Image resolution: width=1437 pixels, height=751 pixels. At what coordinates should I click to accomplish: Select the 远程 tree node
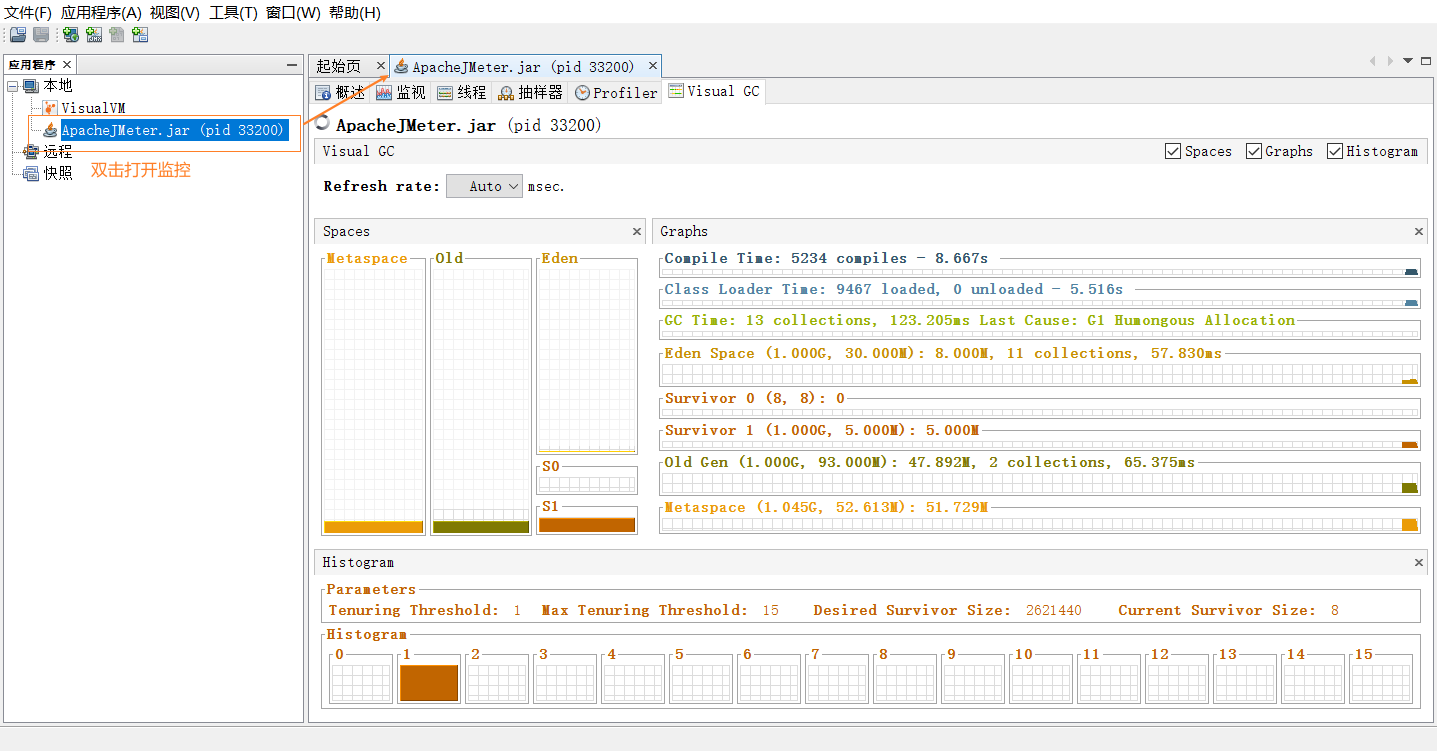(58, 152)
